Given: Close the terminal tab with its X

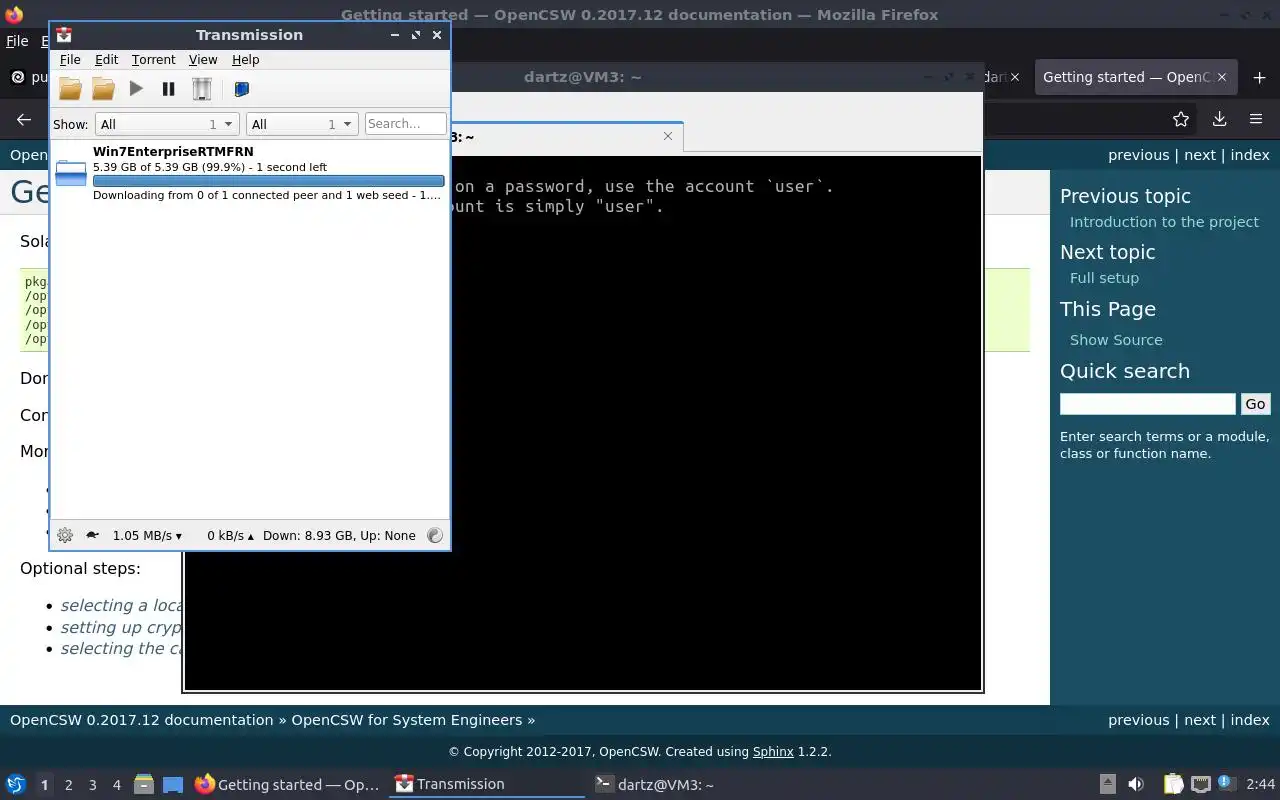Looking at the screenshot, I should pyautogui.click(x=668, y=136).
